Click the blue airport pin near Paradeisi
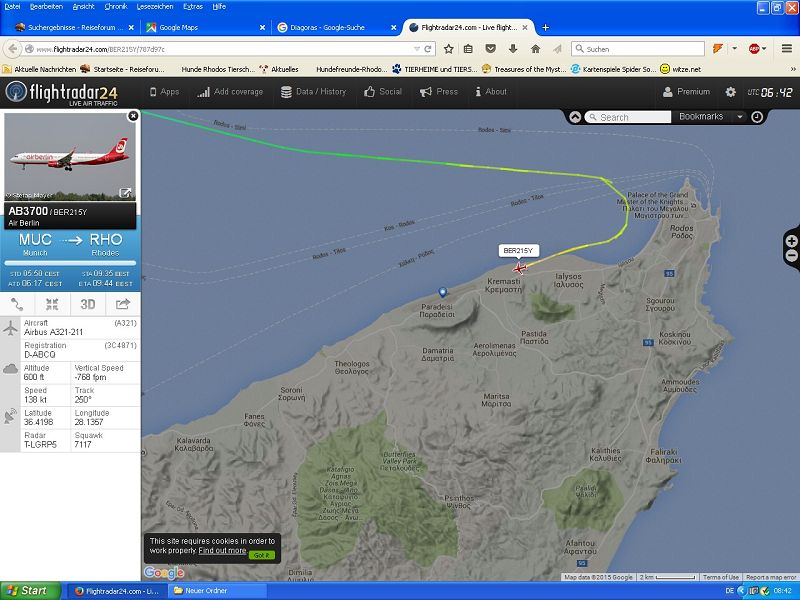The width and height of the screenshot is (800, 600). [443, 292]
